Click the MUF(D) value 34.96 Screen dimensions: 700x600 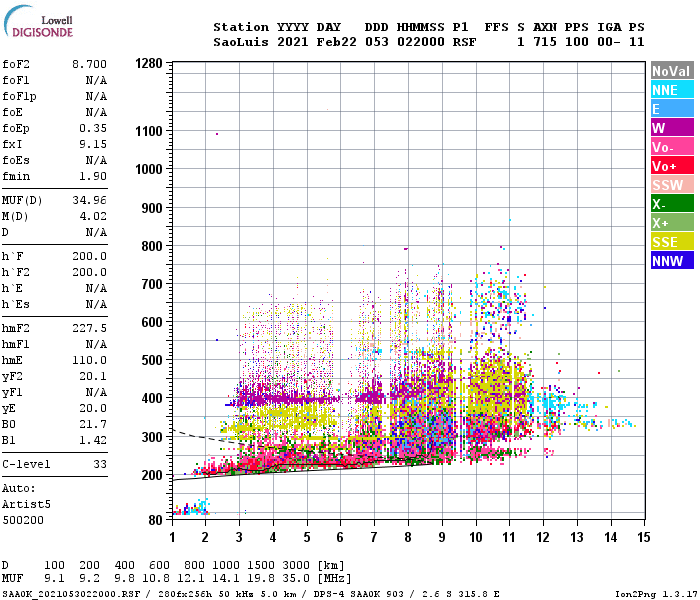pyautogui.click(x=90, y=200)
